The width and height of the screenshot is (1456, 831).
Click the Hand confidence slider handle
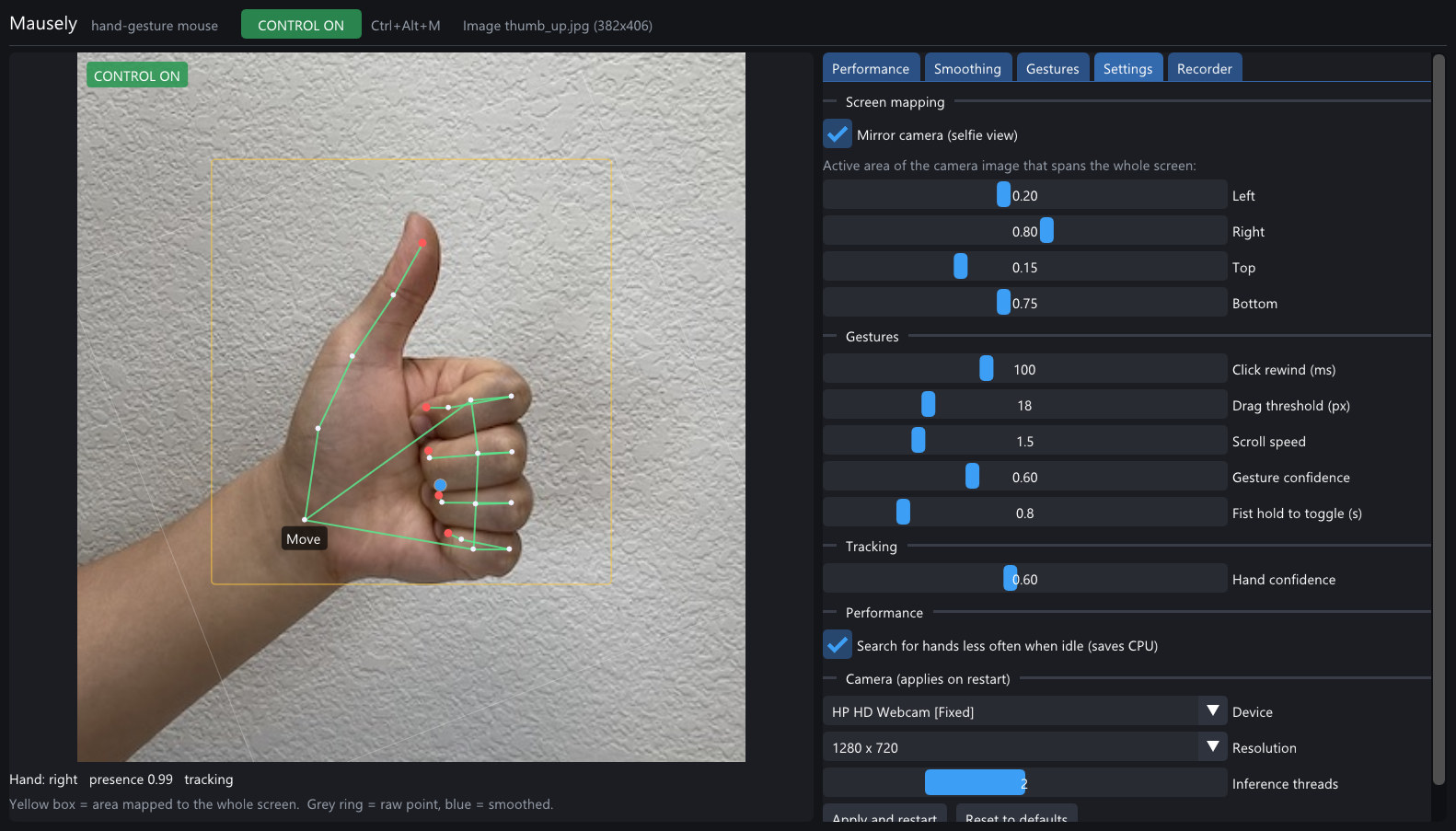[1010, 579]
